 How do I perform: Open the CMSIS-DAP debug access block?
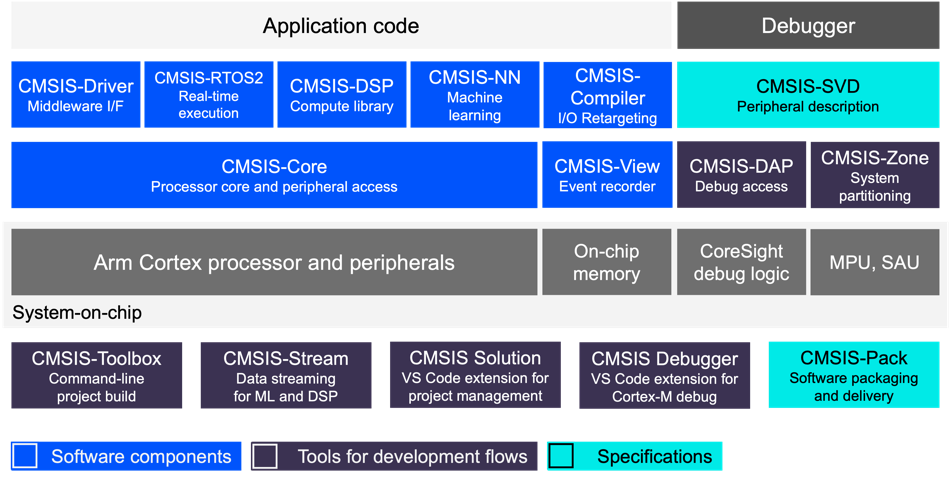pos(741,175)
